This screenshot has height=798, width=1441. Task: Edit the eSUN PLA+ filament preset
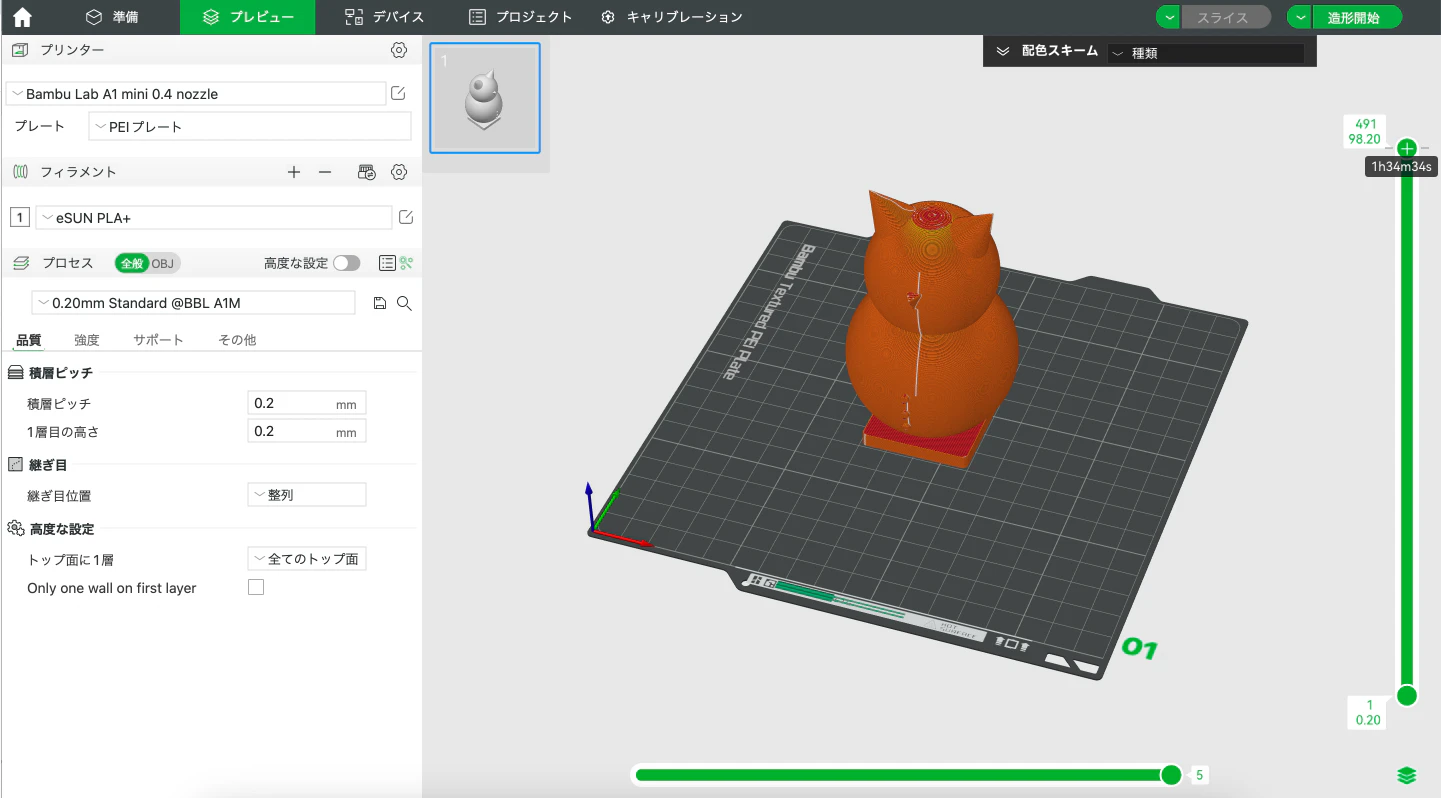[406, 217]
